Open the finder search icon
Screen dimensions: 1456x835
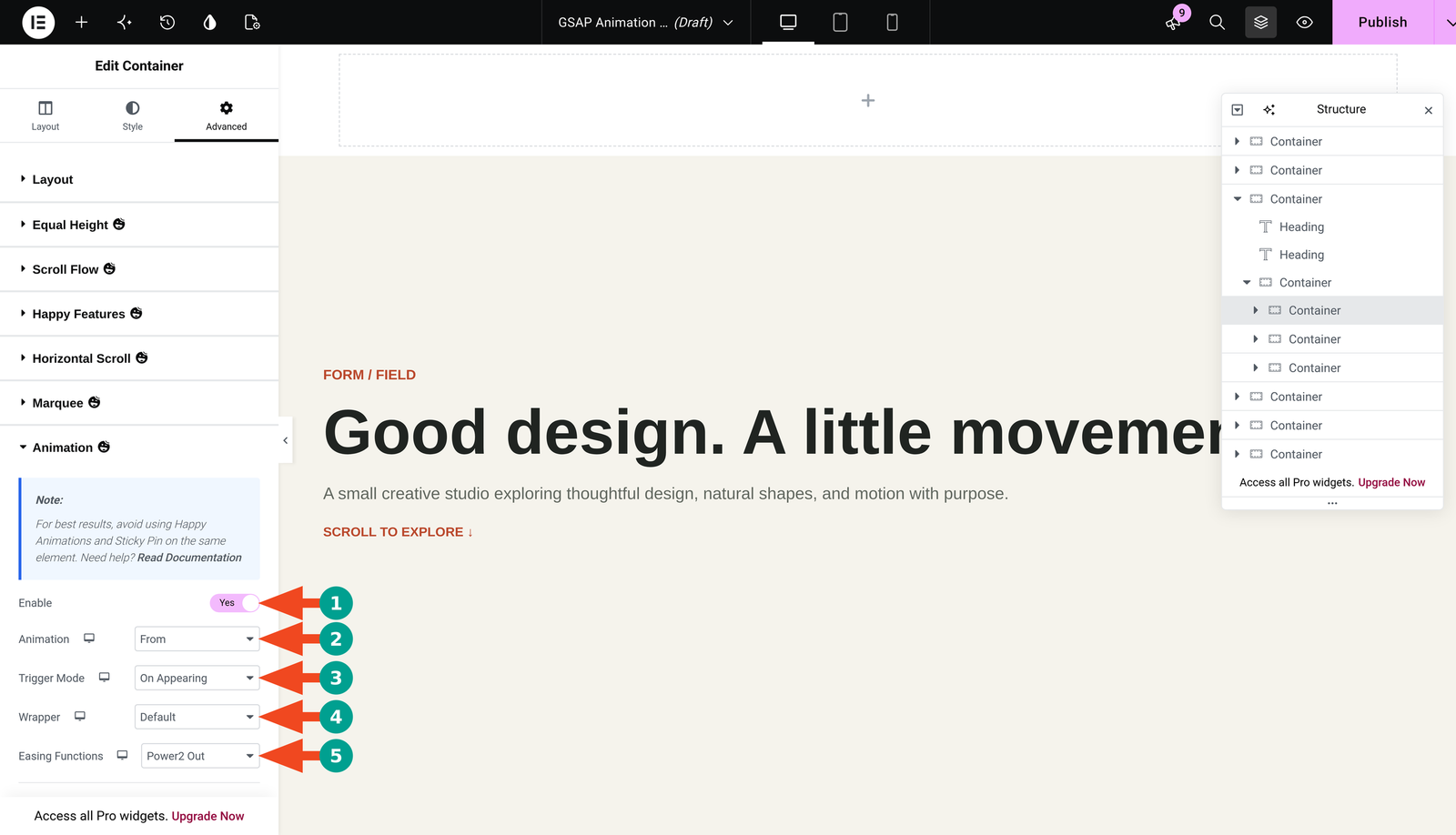(1217, 22)
